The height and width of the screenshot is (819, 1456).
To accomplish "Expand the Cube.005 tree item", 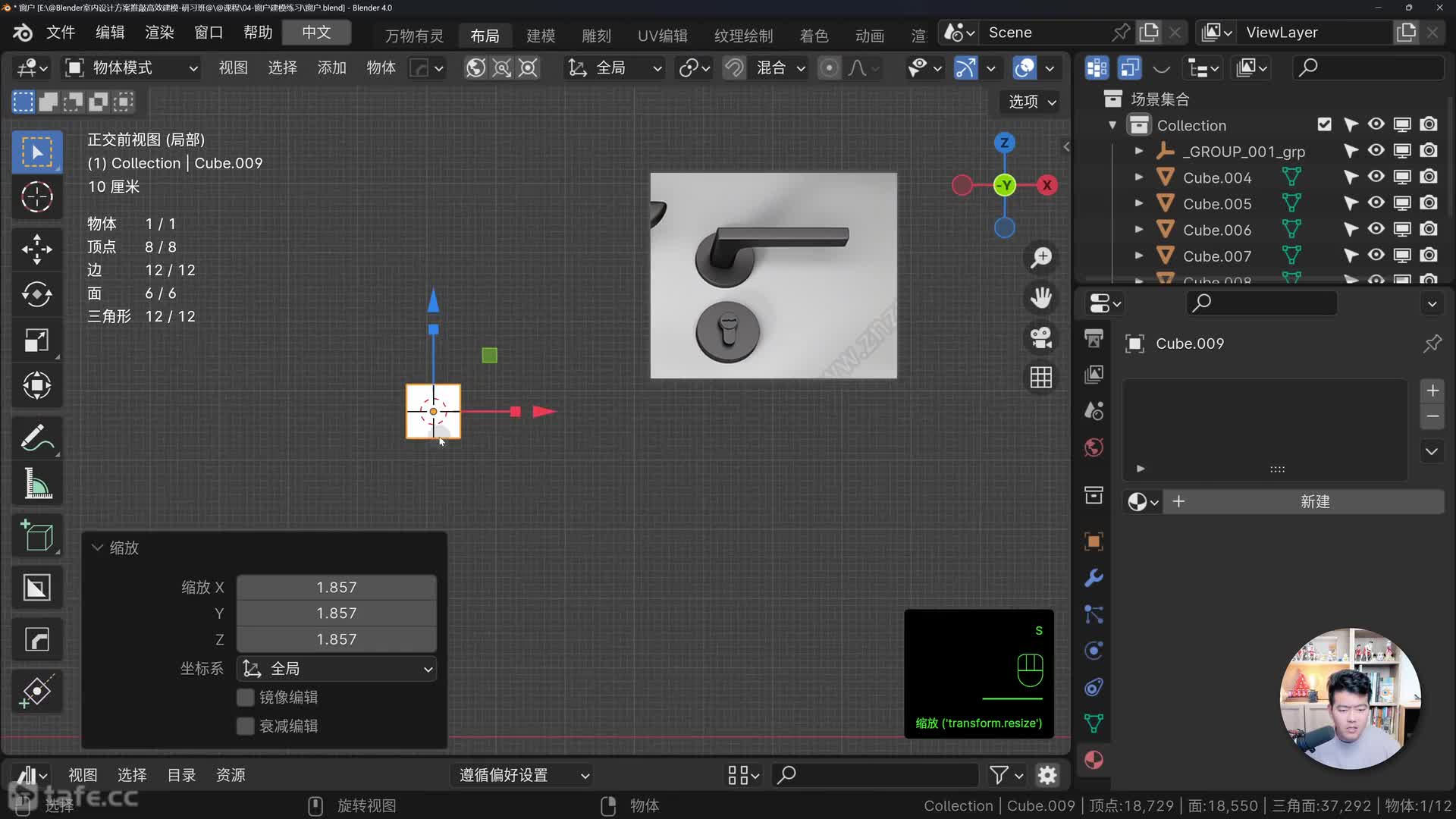I will tap(1138, 203).
